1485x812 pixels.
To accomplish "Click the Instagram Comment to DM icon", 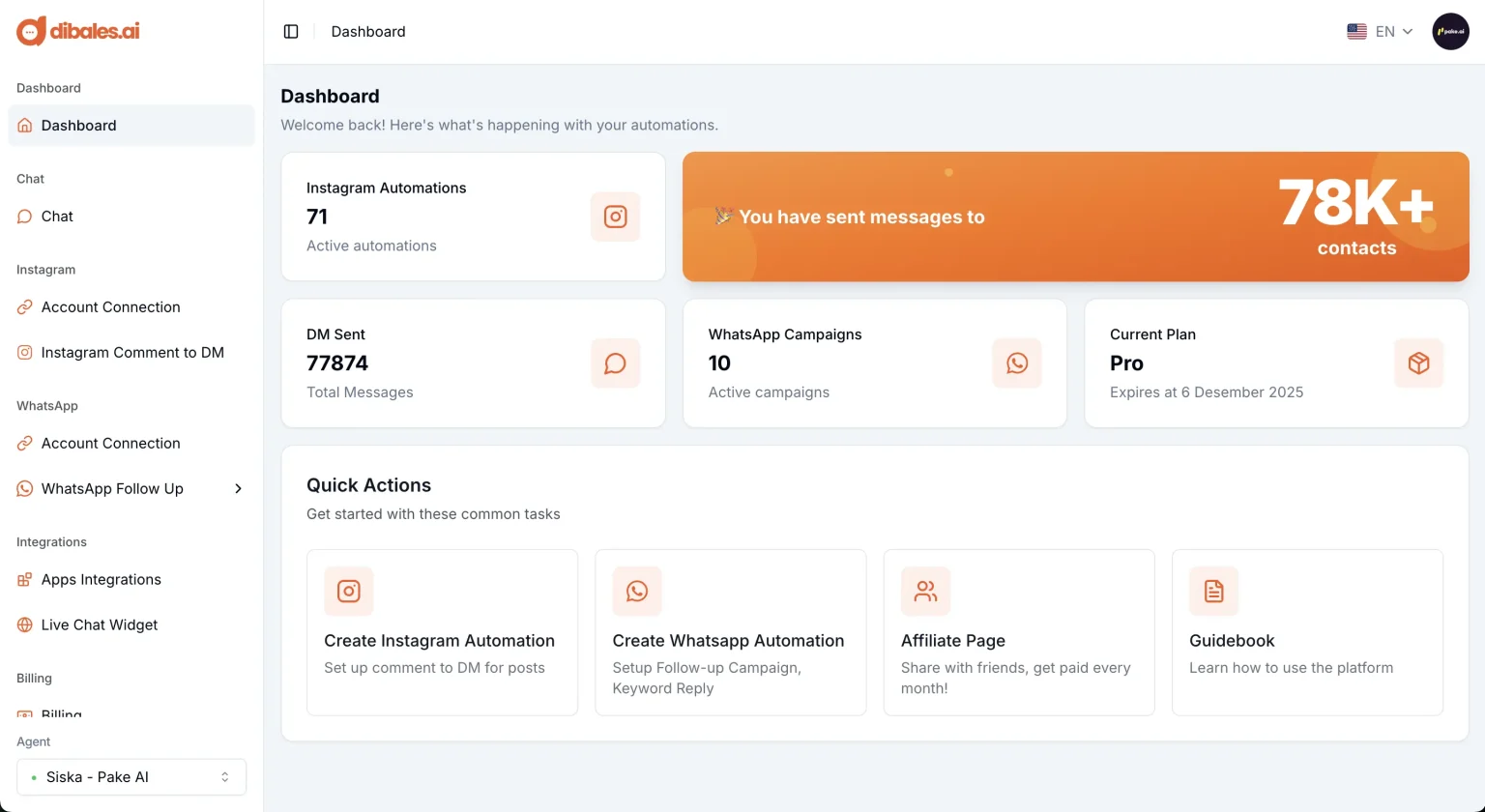I will click(x=24, y=352).
